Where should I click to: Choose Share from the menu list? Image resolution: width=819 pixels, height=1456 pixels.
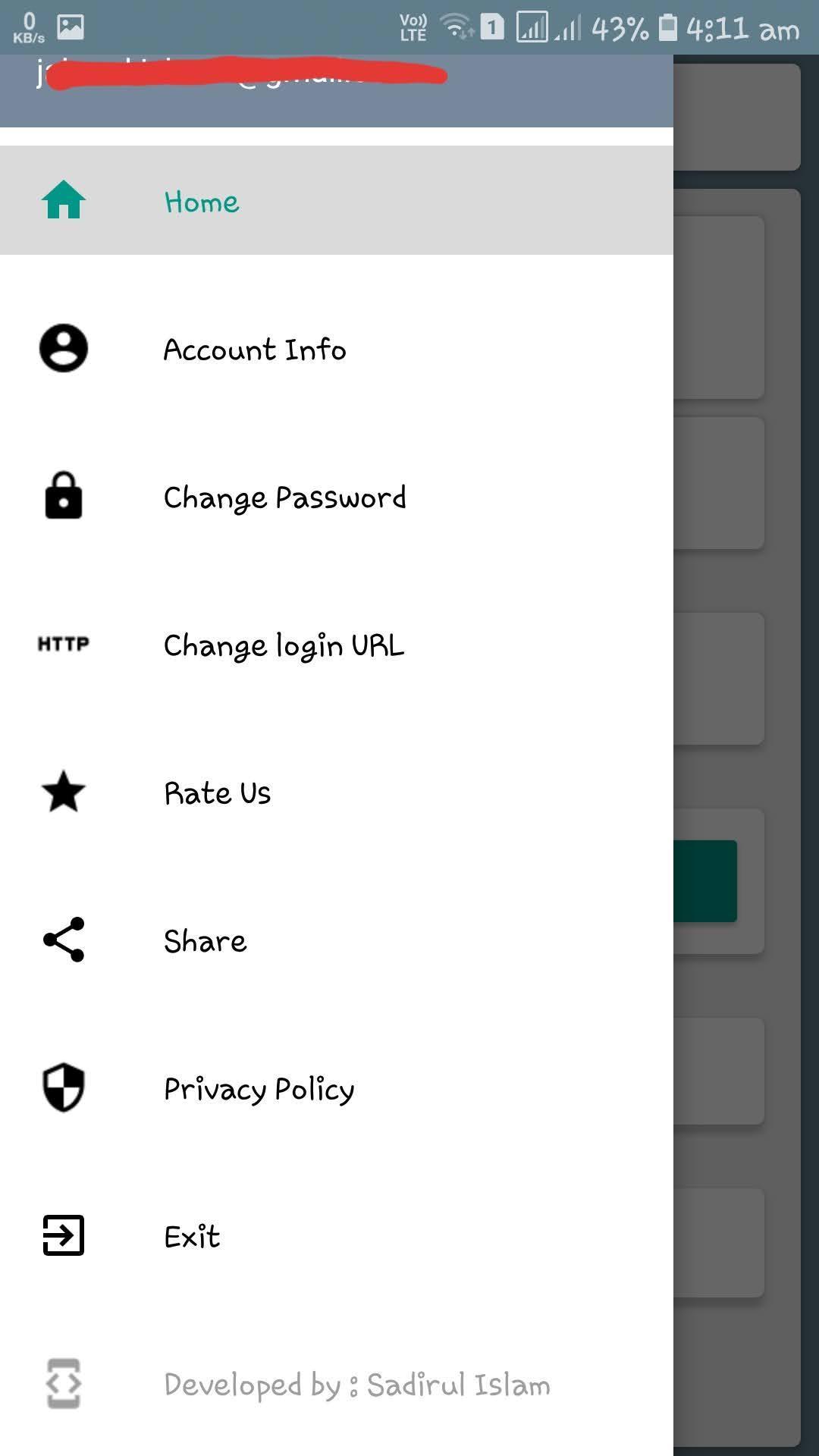[337, 940]
